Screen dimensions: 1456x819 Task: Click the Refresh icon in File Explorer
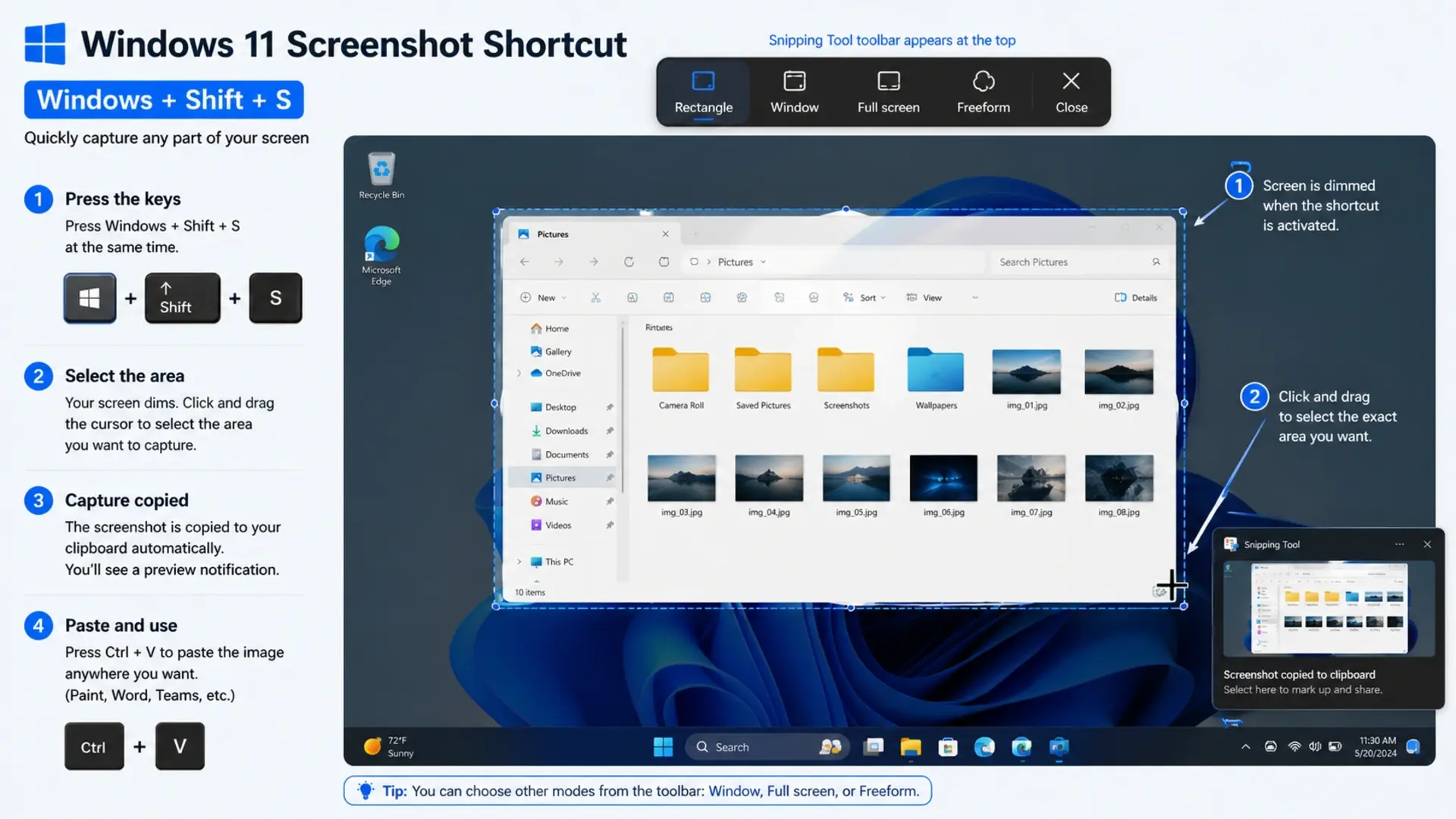click(x=629, y=262)
